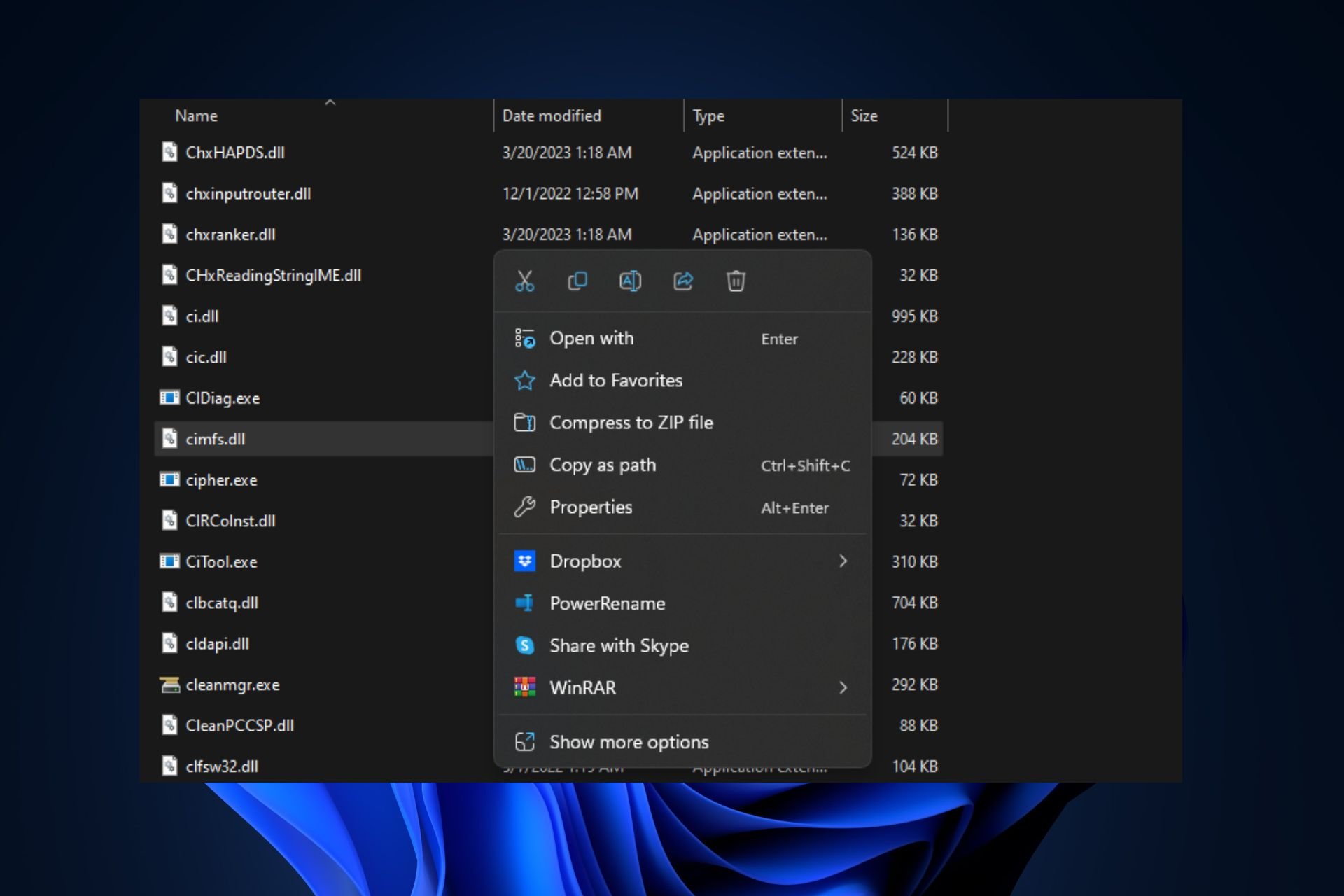The width and height of the screenshot is (1344, 896).
Task: Click the ChxHAPDS.dll file icon
Action: [x=169, y=152]
